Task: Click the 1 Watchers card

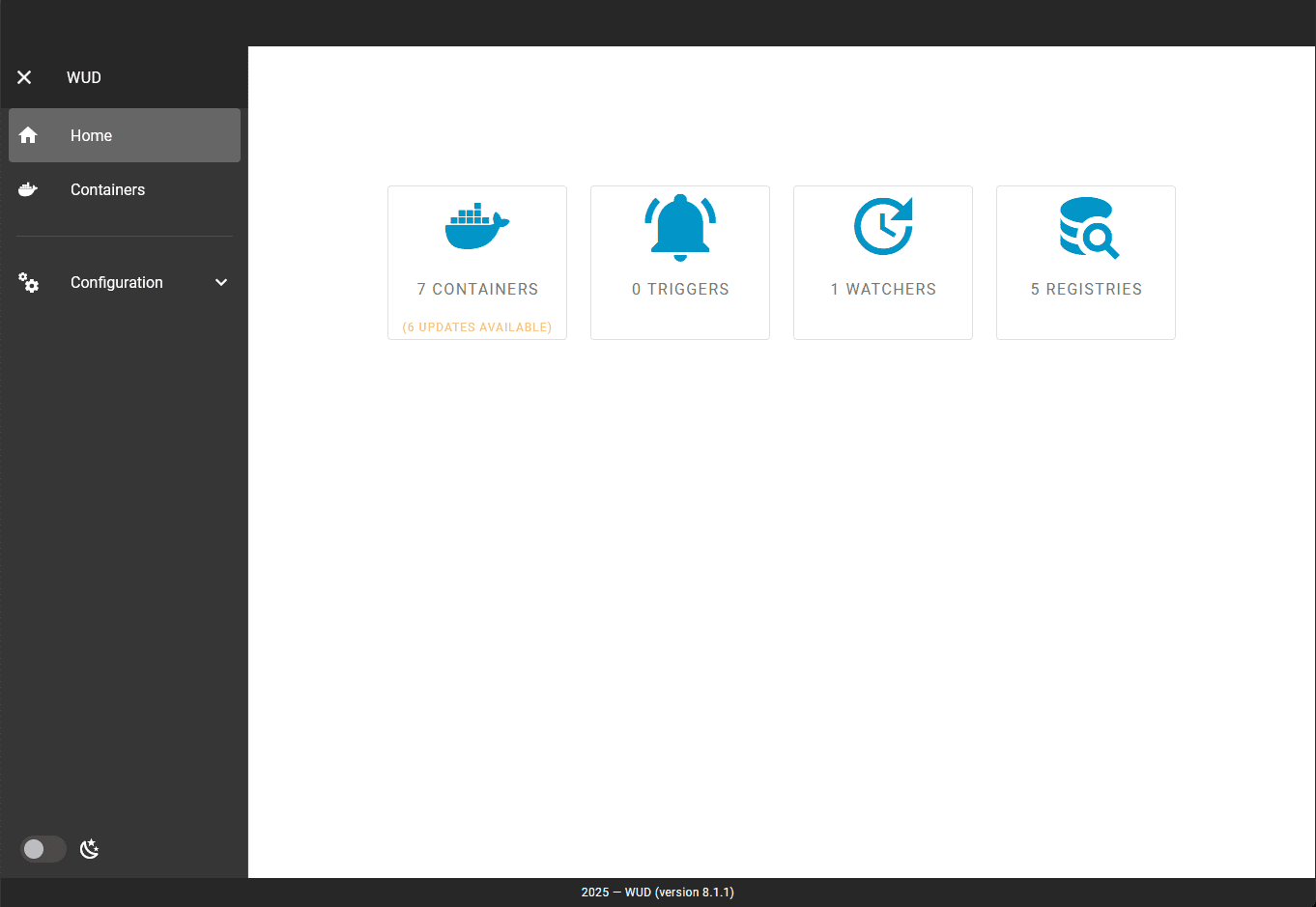Action: [882, 263]
